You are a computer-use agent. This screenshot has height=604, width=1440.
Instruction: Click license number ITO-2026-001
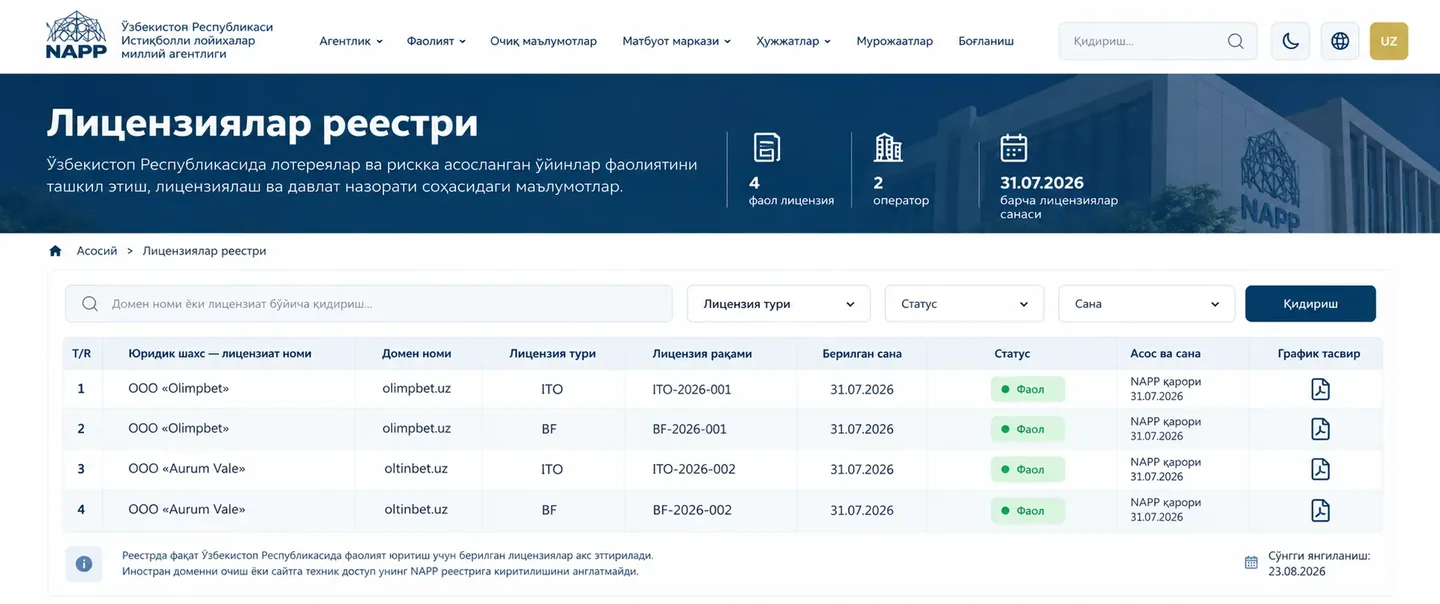[692, 389]
